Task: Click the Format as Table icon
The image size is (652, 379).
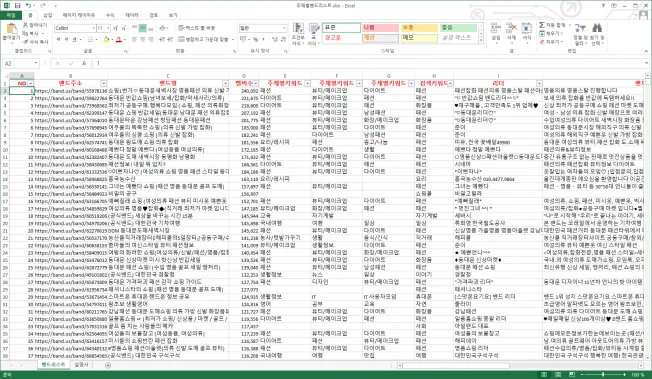Action: point(314,28)
